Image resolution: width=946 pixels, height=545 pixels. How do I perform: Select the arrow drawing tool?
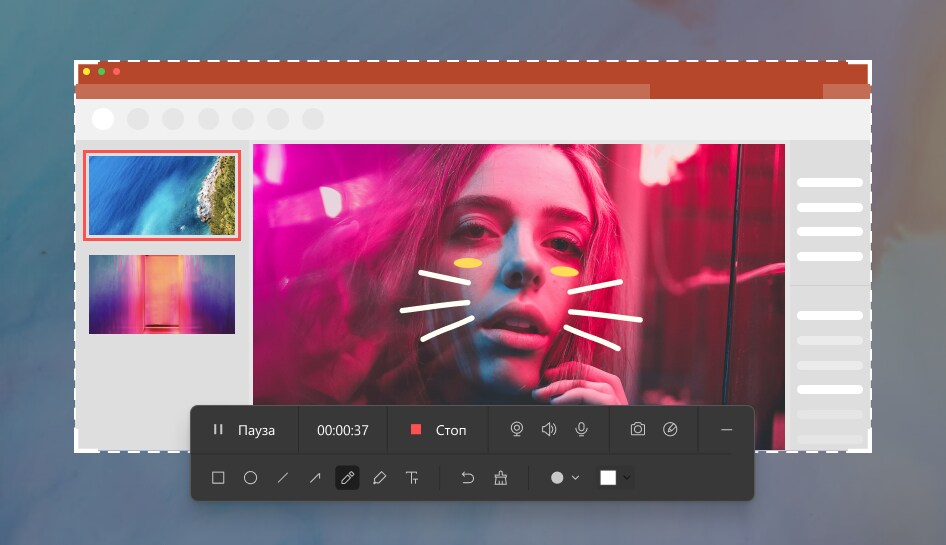(315, 478)
